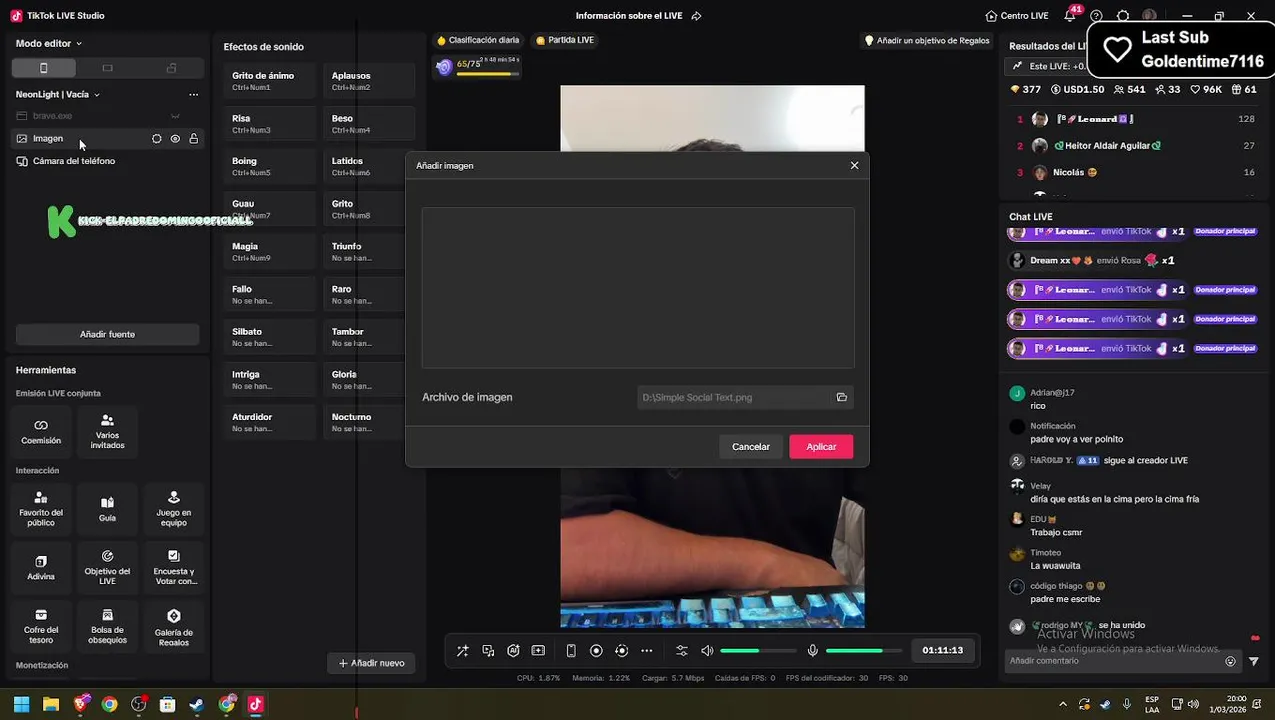This screenshot has width=1275, height=720.
Task: Play the Nocturno sound effect
Action: click(x=369, y=422)
